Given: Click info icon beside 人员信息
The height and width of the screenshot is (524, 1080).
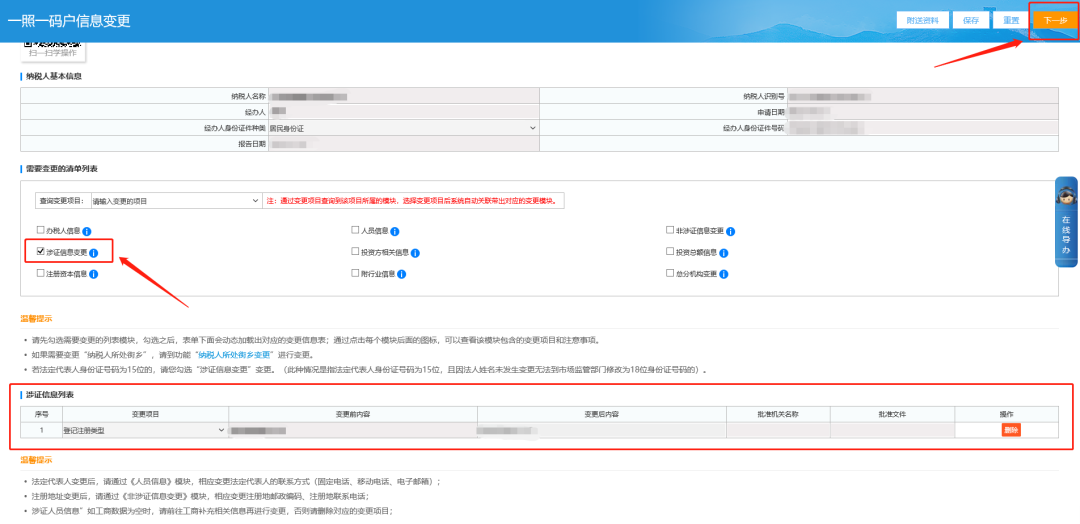Looking at the screenshot, I should (395, 232).
